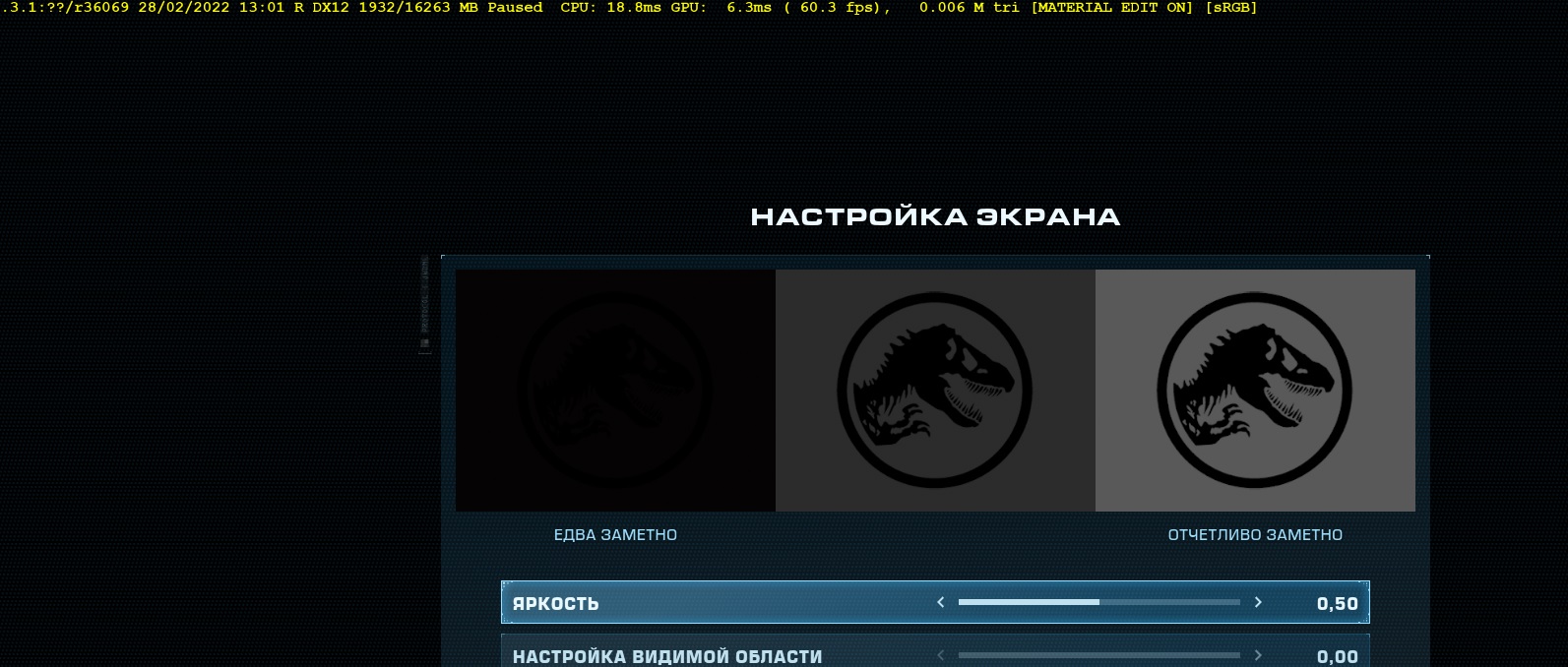Click the MATERIAL EDIT ON debug text
The width and height of the screenshot is (1568, 667).
1112,8
